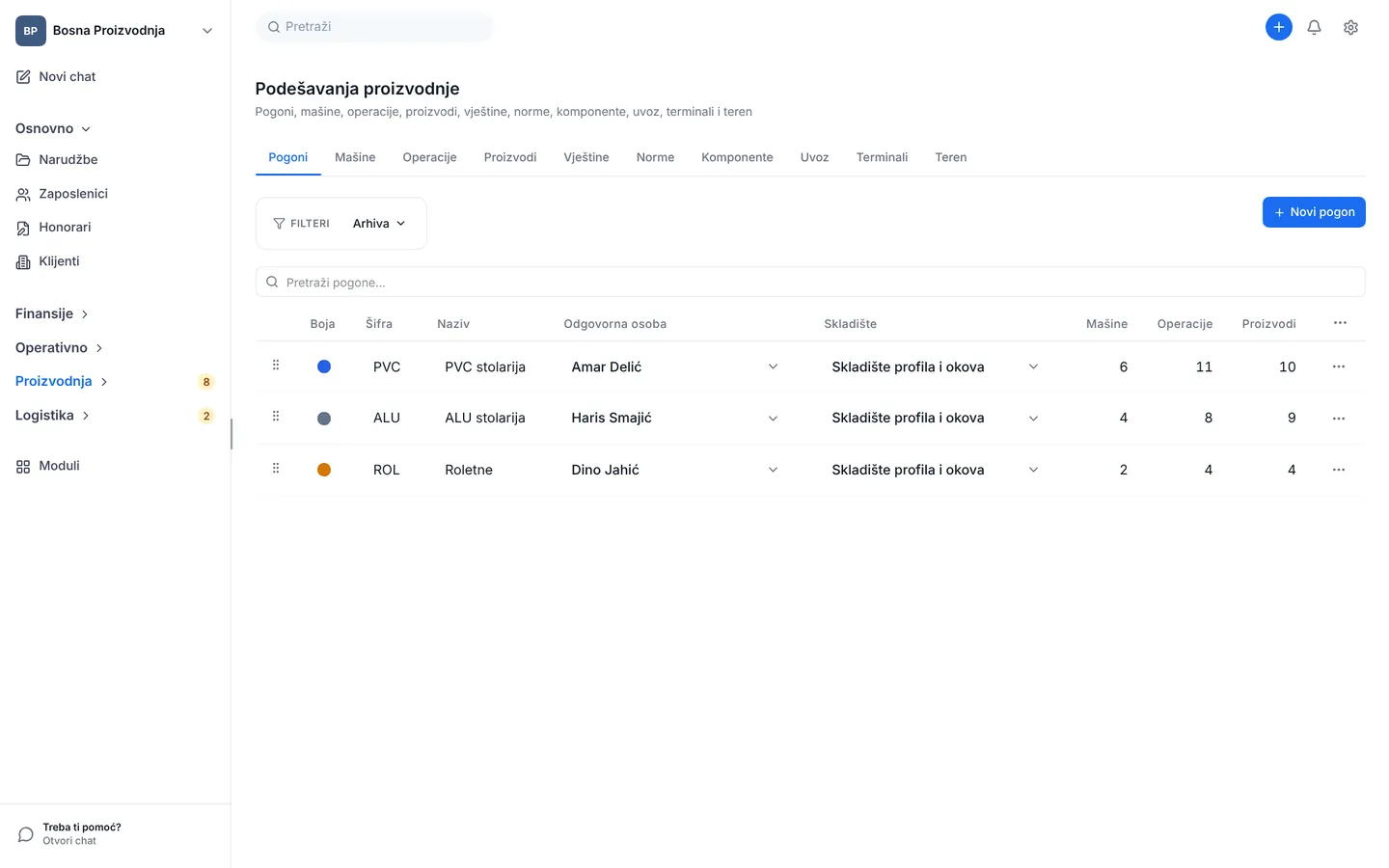This screenshot has height=868, width=1389.
Task: Expand the Bosna Proizvodnja workspace switcher
Action: (115, 31)
